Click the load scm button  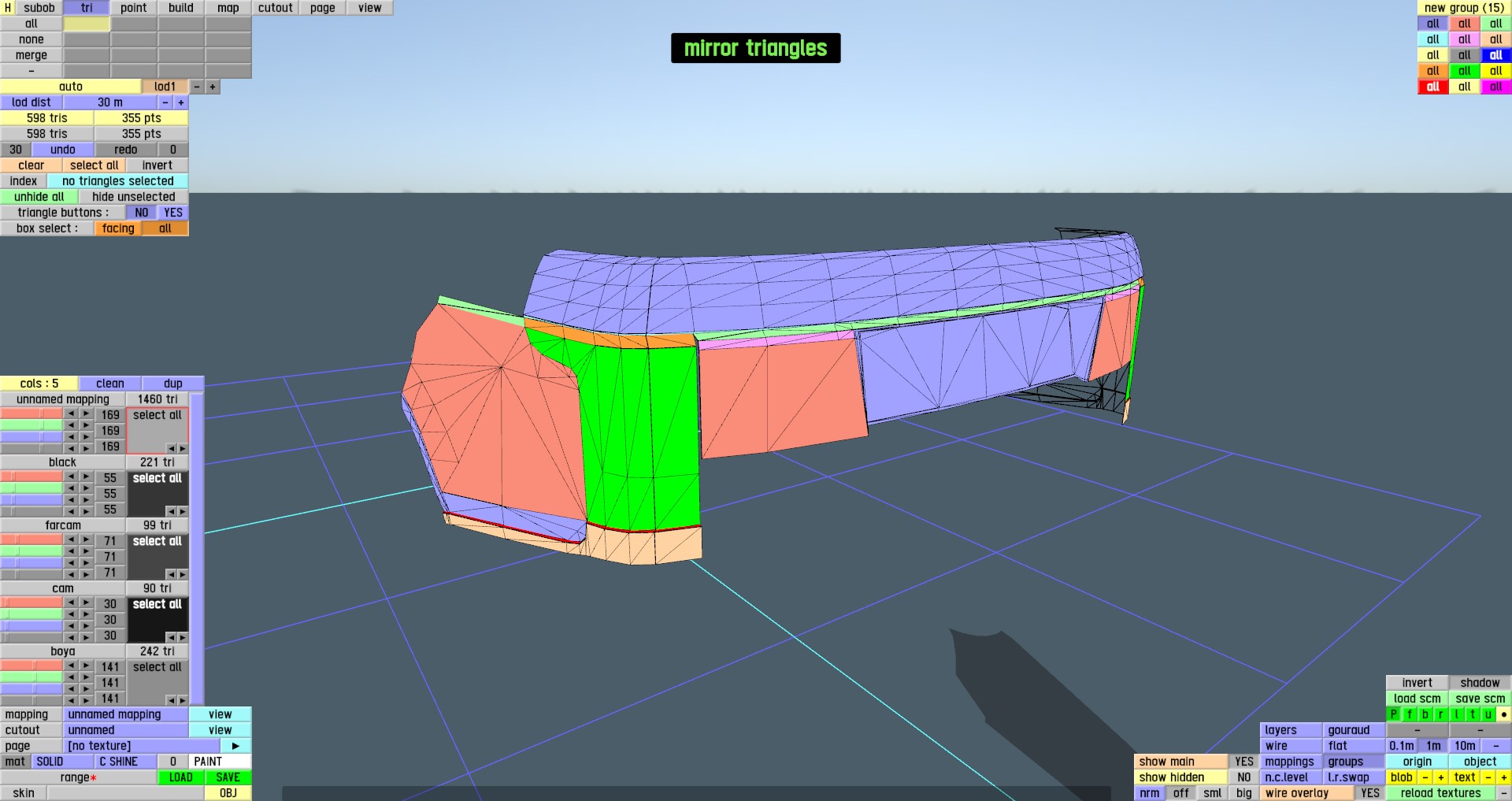tap(1417, 699)
